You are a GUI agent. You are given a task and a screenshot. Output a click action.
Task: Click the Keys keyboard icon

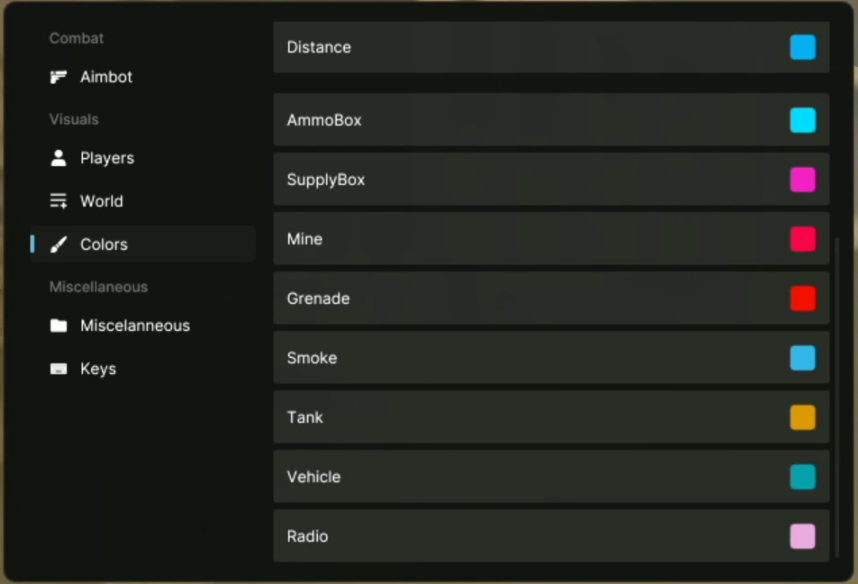point(59,369)
